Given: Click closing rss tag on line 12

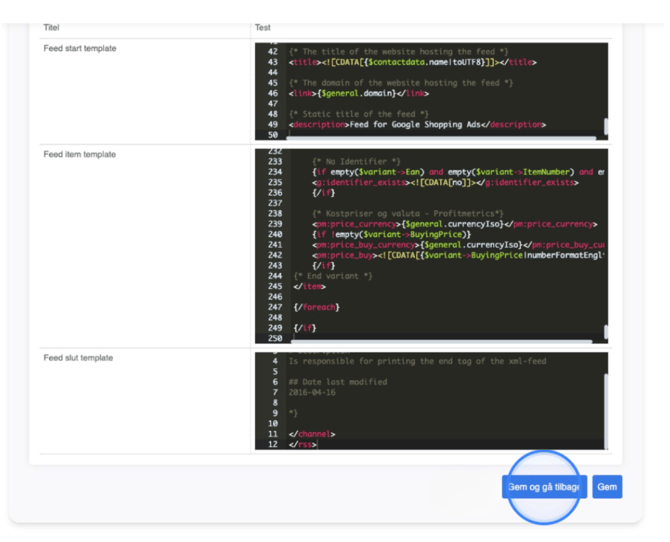Looking at the screenshot, I should click(x=302, y=445).
